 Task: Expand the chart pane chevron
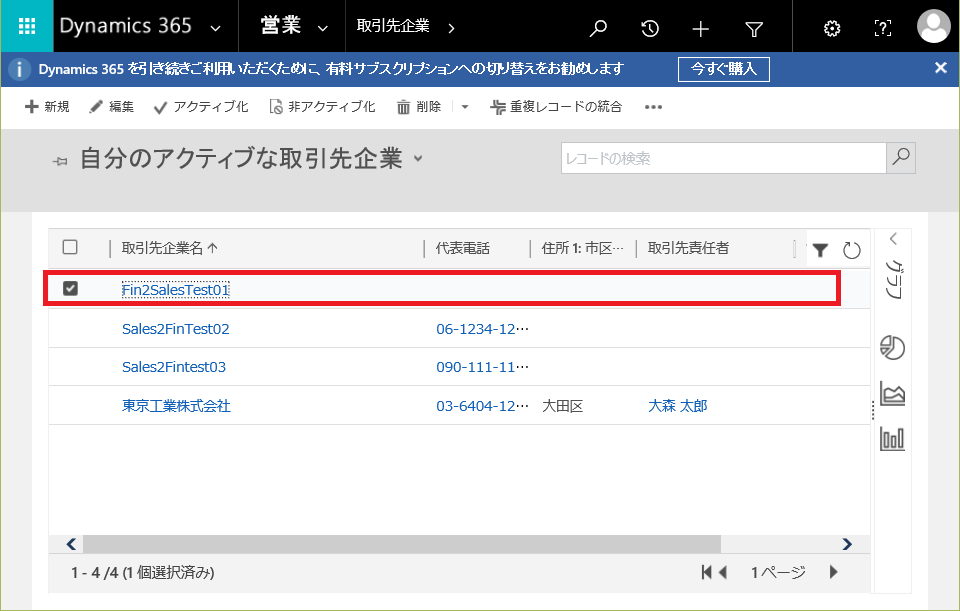(x=893, y=239)
